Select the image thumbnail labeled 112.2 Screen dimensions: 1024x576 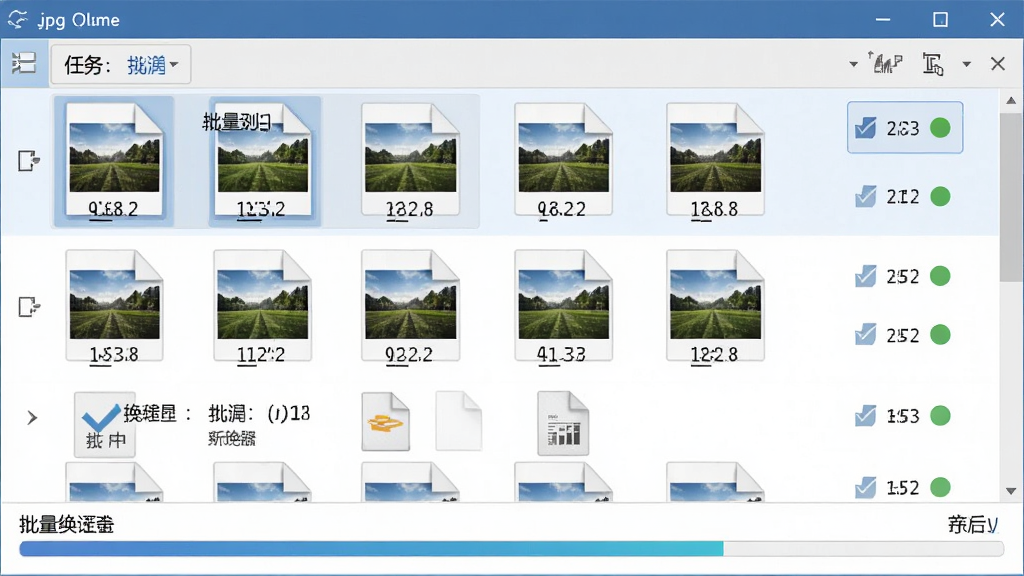[263, 306]
